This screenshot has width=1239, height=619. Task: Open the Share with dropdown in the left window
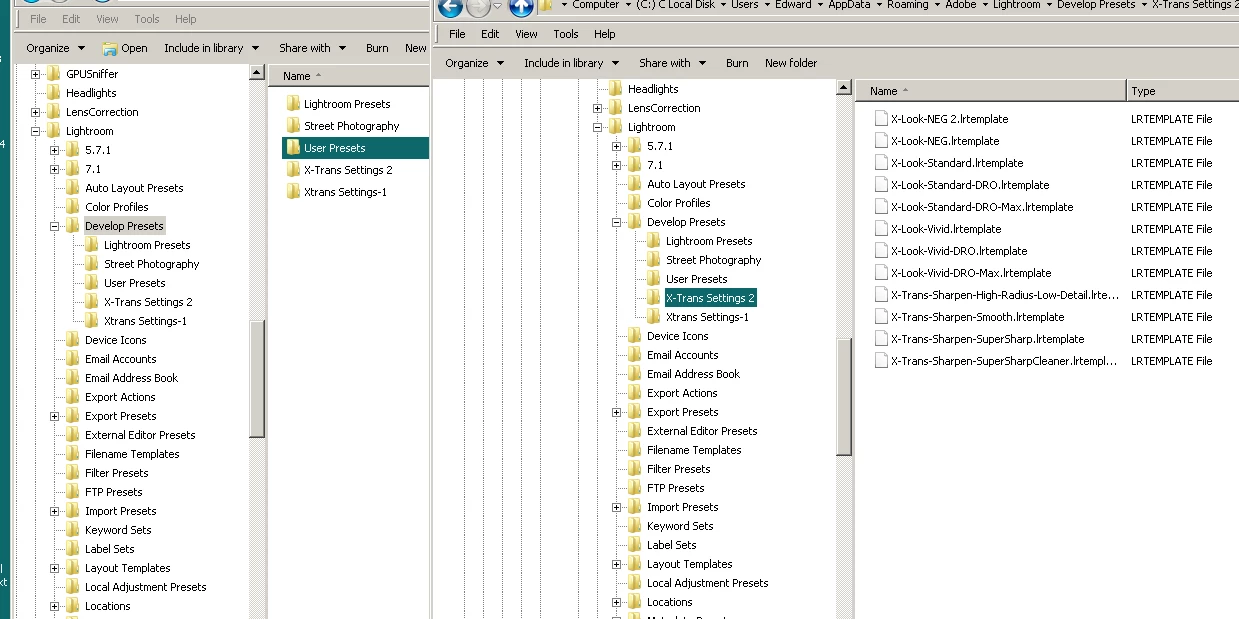tap(313, 48)
